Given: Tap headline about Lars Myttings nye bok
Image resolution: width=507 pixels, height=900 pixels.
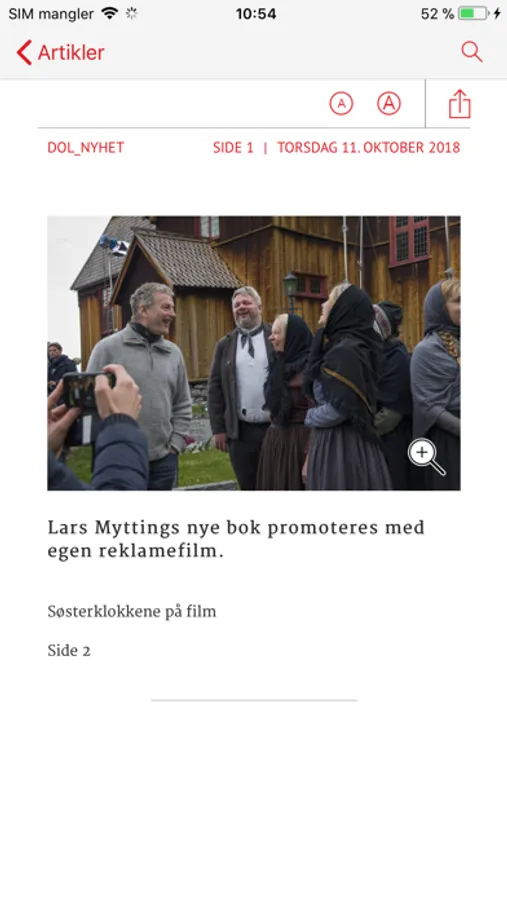Looking at the screenshot, I should click(236, 539).
